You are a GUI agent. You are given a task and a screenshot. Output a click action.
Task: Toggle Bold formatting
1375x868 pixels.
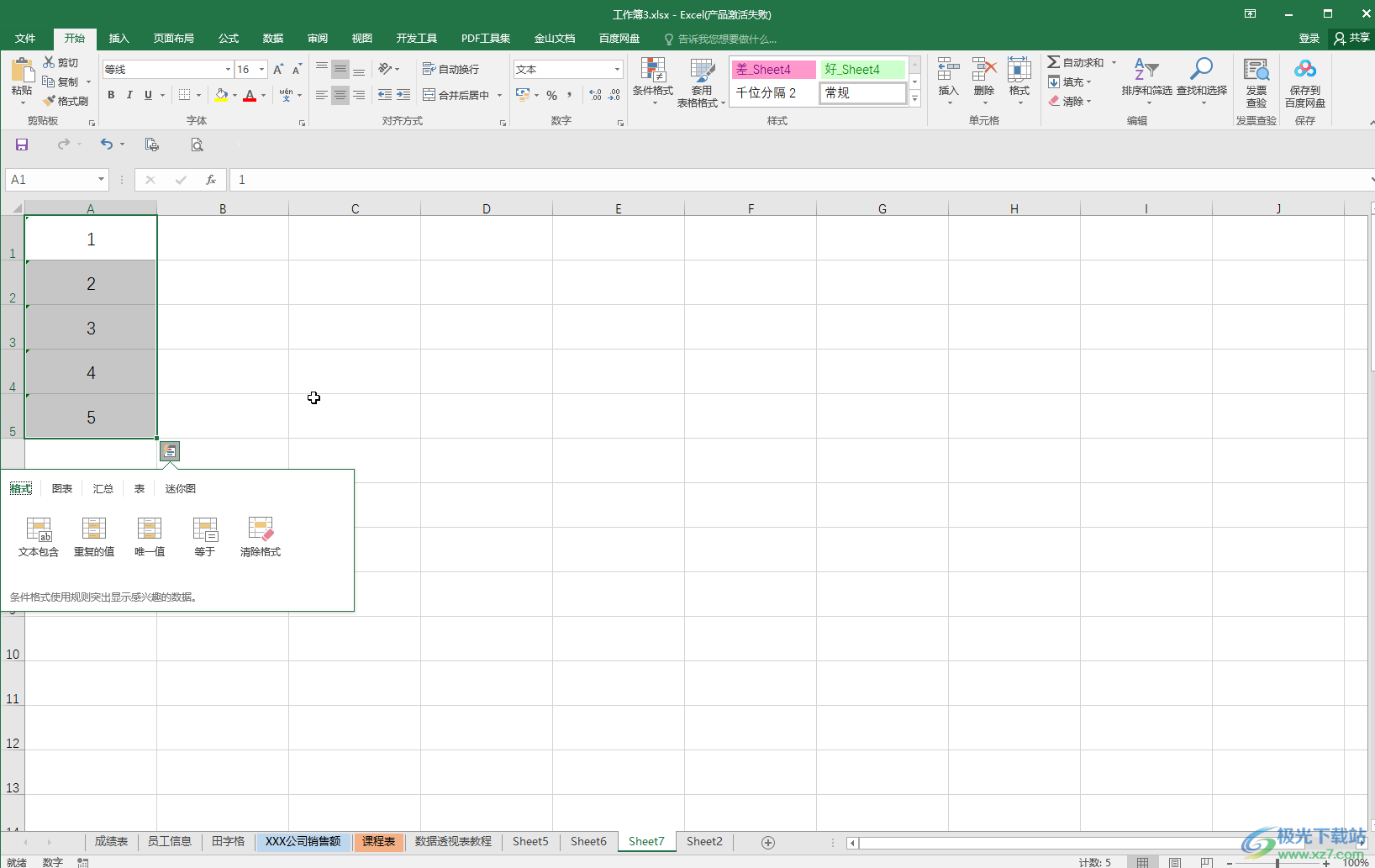coord(111,95)
